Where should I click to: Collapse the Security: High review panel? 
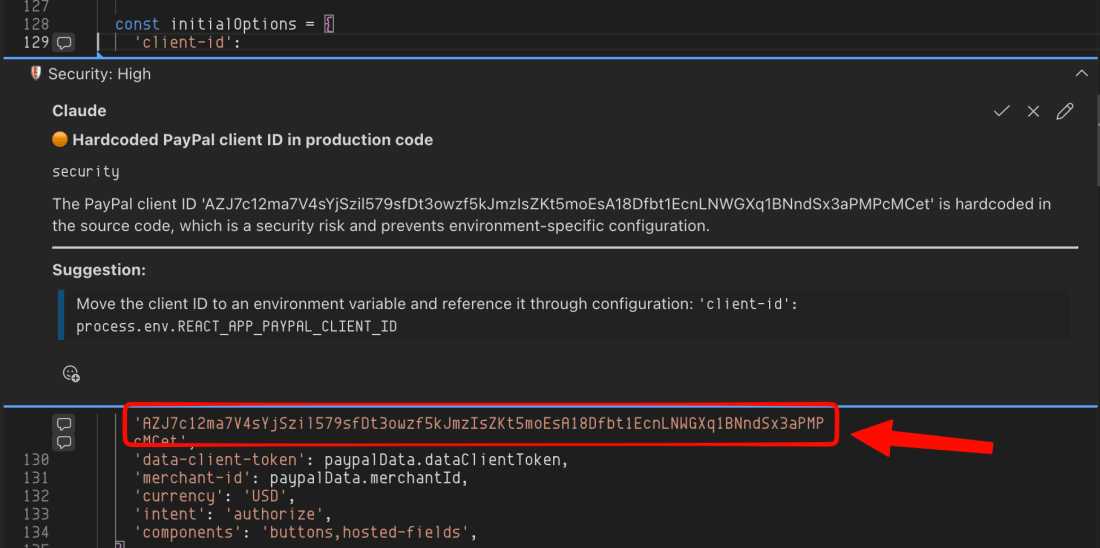[1080, 74]
